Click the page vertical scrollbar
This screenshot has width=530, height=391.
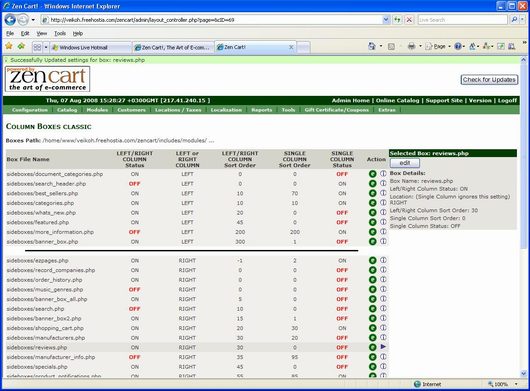[524, 217]
